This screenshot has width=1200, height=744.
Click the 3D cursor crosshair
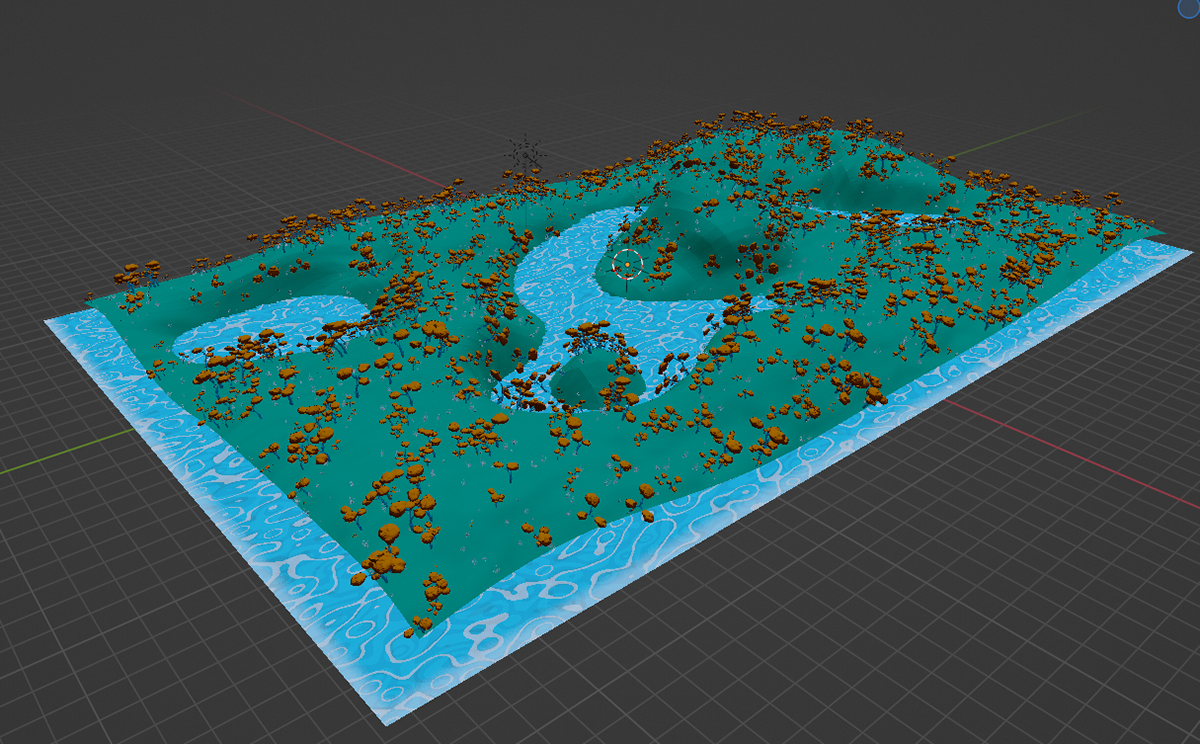[627, 264]
